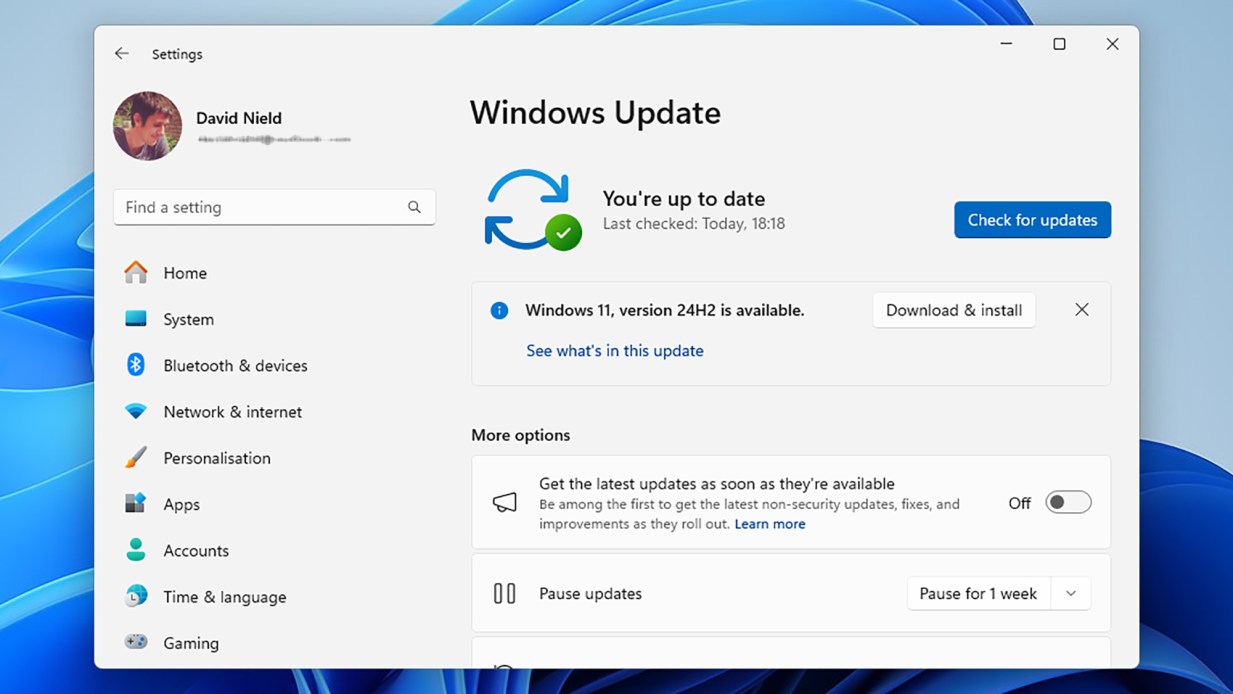This screenshot has height=694, width=1233.
Task: Select Time & language from the navigation
Action: (x=136, y=596)
